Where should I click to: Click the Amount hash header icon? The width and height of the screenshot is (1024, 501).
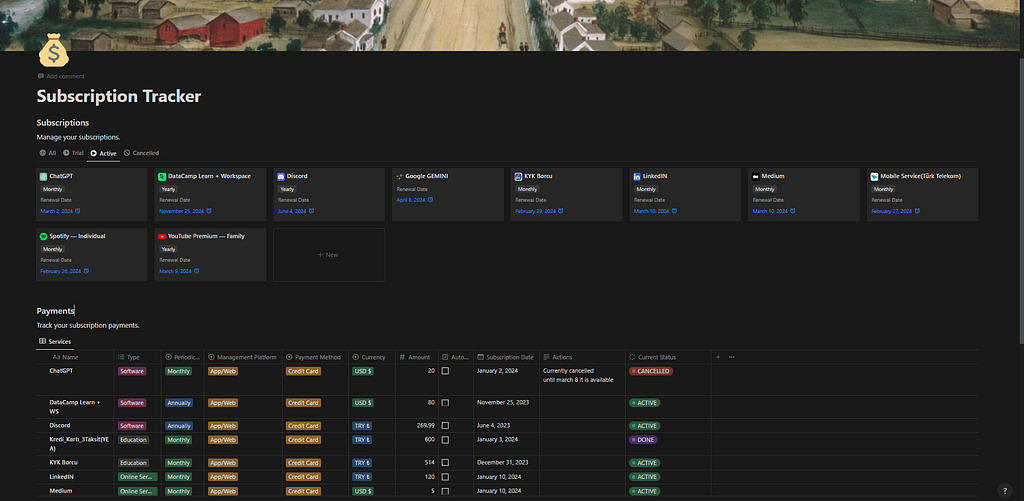403,357
